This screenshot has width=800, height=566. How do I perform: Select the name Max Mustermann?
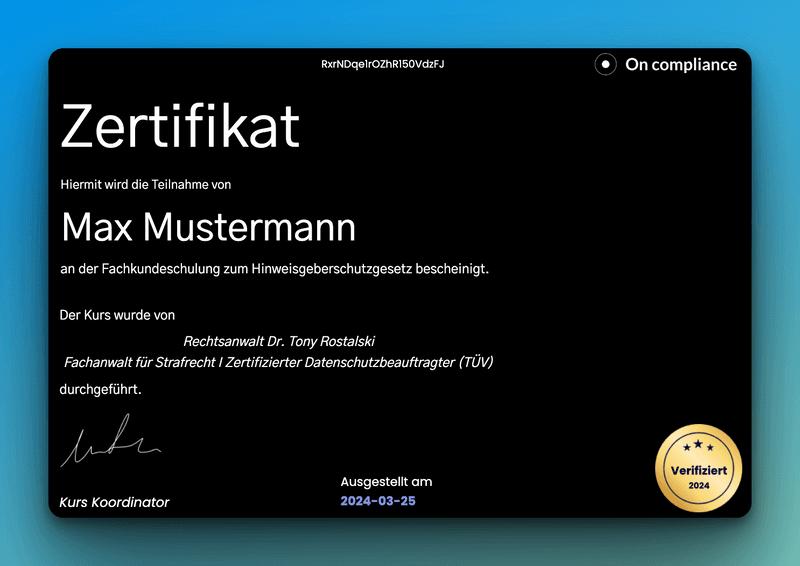[x=208, y=227]
